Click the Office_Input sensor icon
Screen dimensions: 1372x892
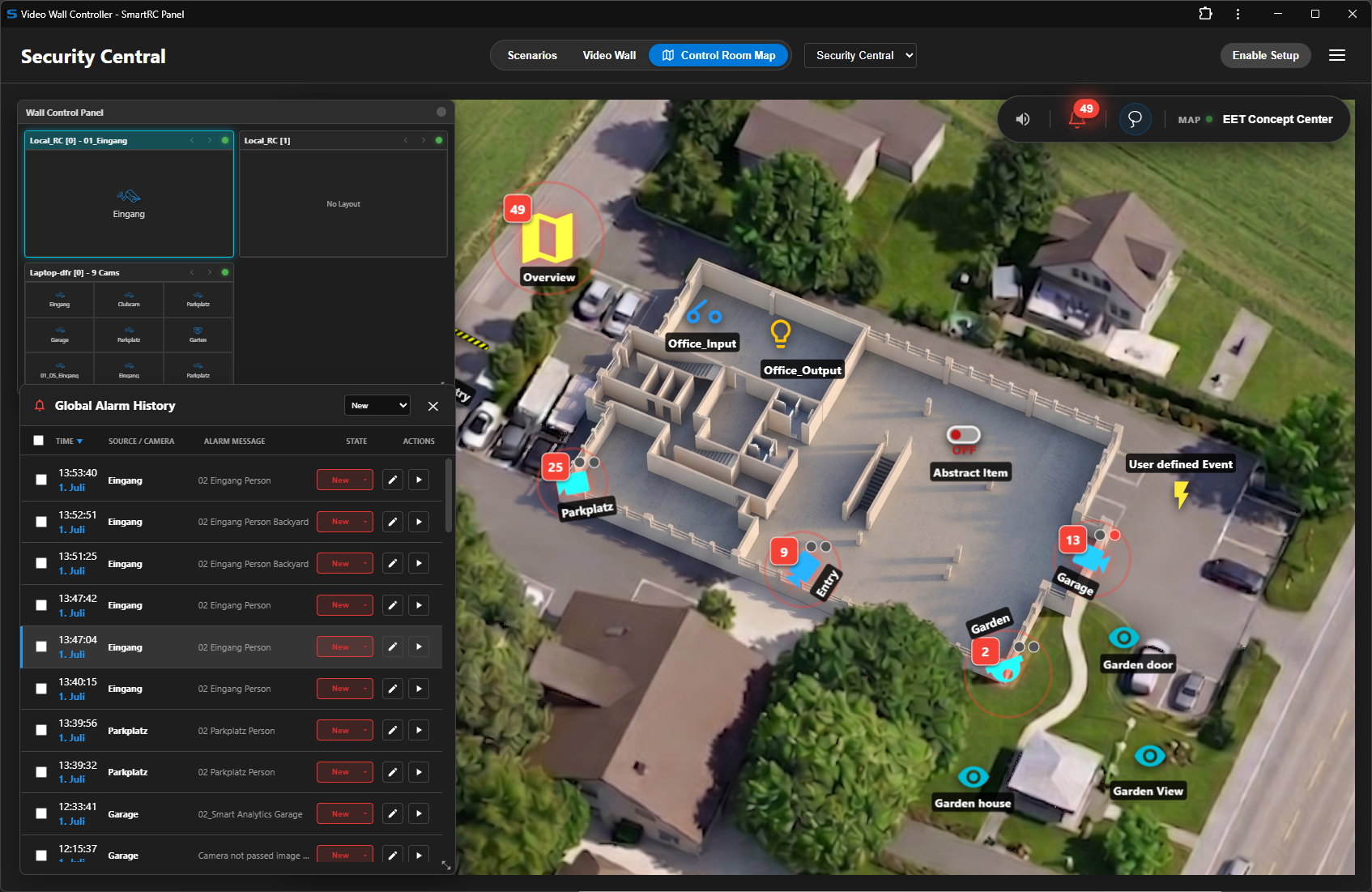click(703, 313)
